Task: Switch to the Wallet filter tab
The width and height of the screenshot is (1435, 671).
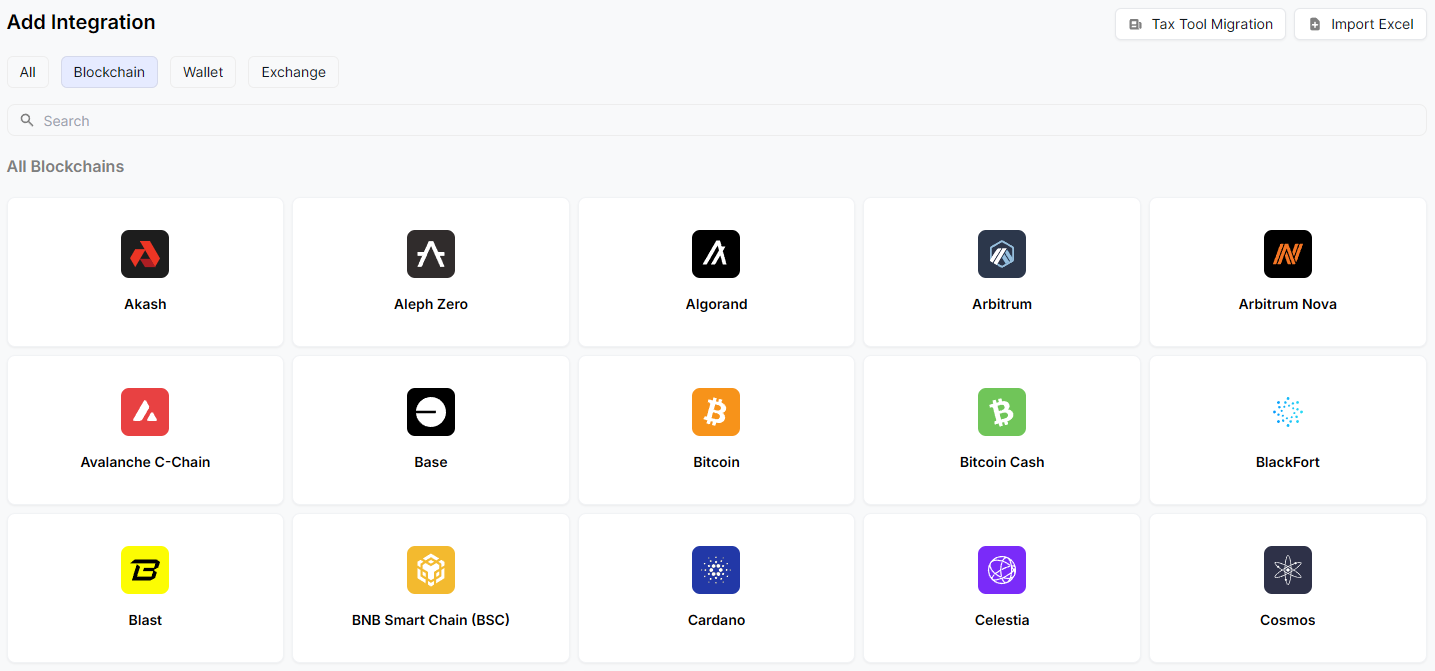Action: (x=202, y=71)
